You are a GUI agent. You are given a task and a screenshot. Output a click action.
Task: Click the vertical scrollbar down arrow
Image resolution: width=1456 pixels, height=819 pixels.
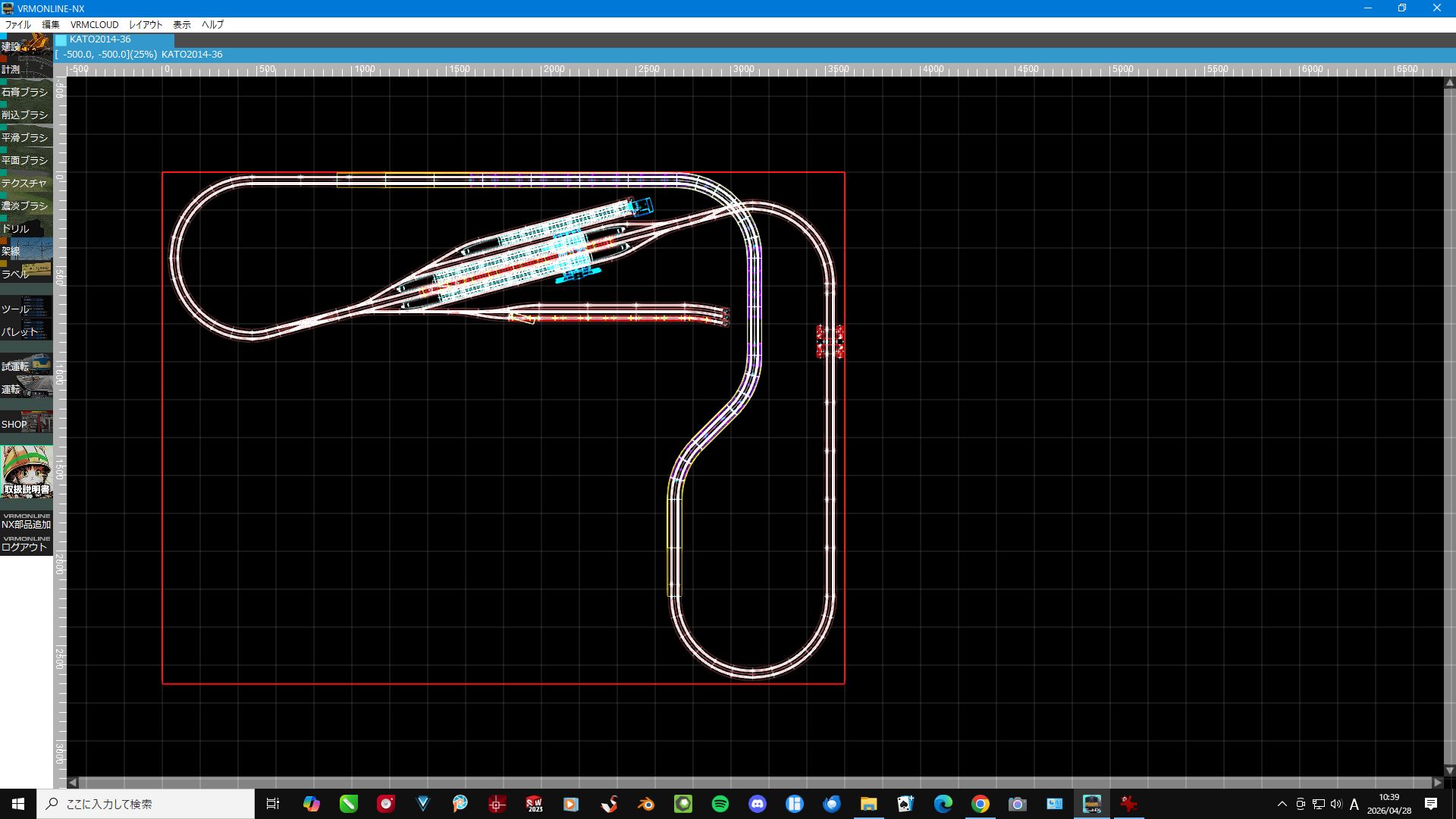click(x=1449, y=770)
